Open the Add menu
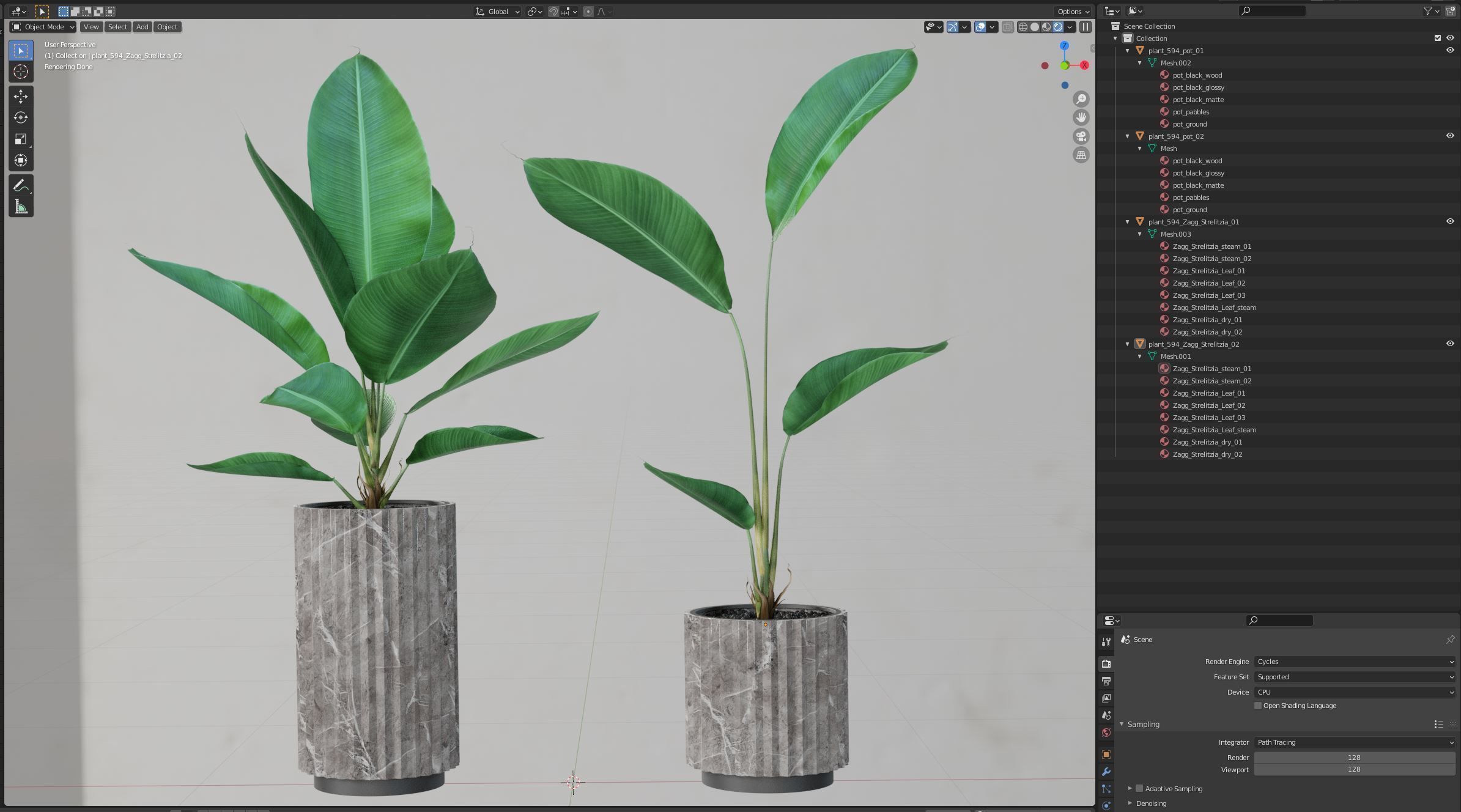Viewport: 1461px width, 812px height. (x=142, y=27)
